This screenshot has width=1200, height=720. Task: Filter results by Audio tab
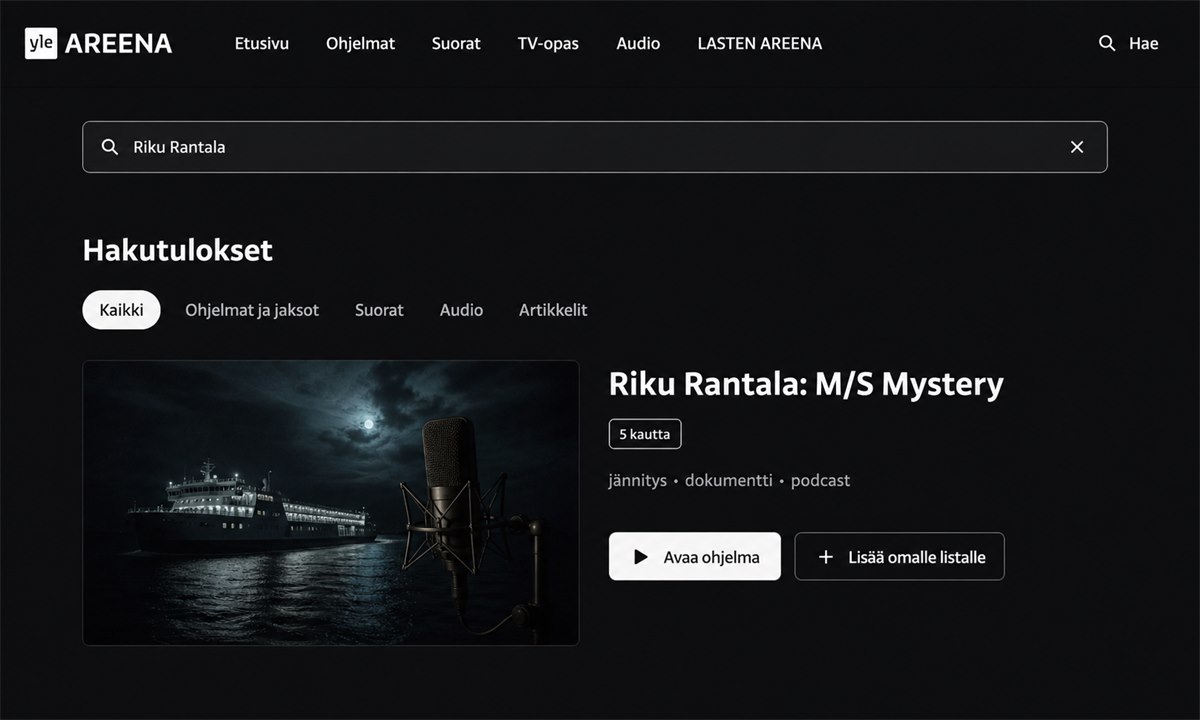(461, 310)
